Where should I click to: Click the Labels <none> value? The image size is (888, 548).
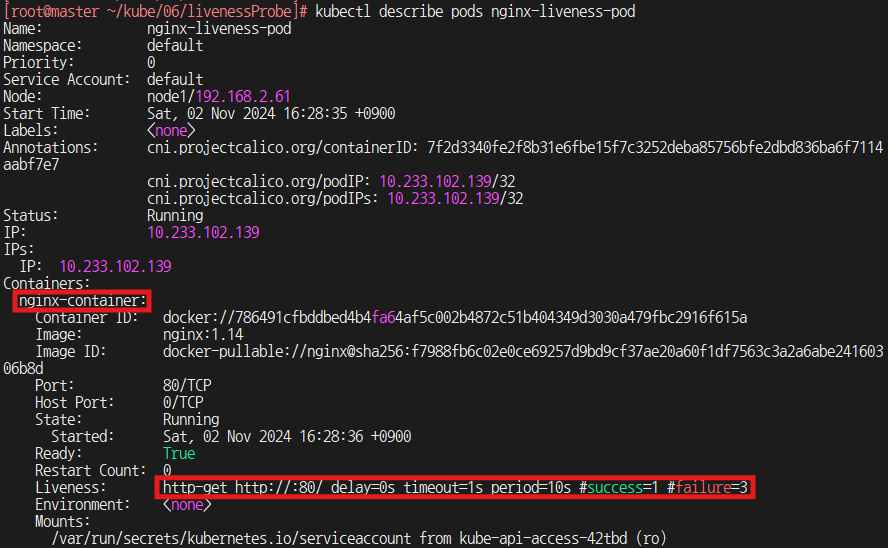(x=171, y=130)
